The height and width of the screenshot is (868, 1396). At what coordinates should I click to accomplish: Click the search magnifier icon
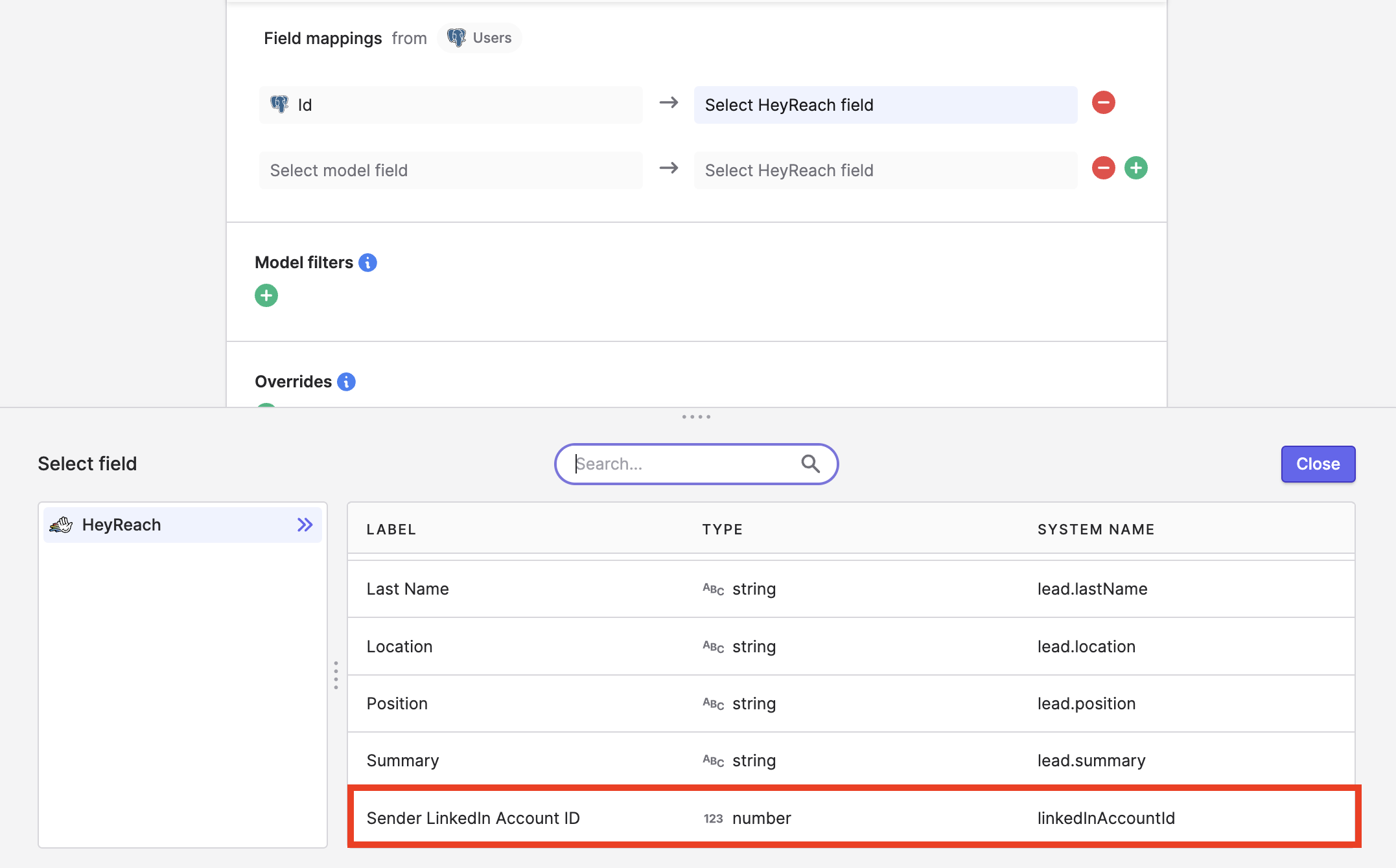click(810, 464)
